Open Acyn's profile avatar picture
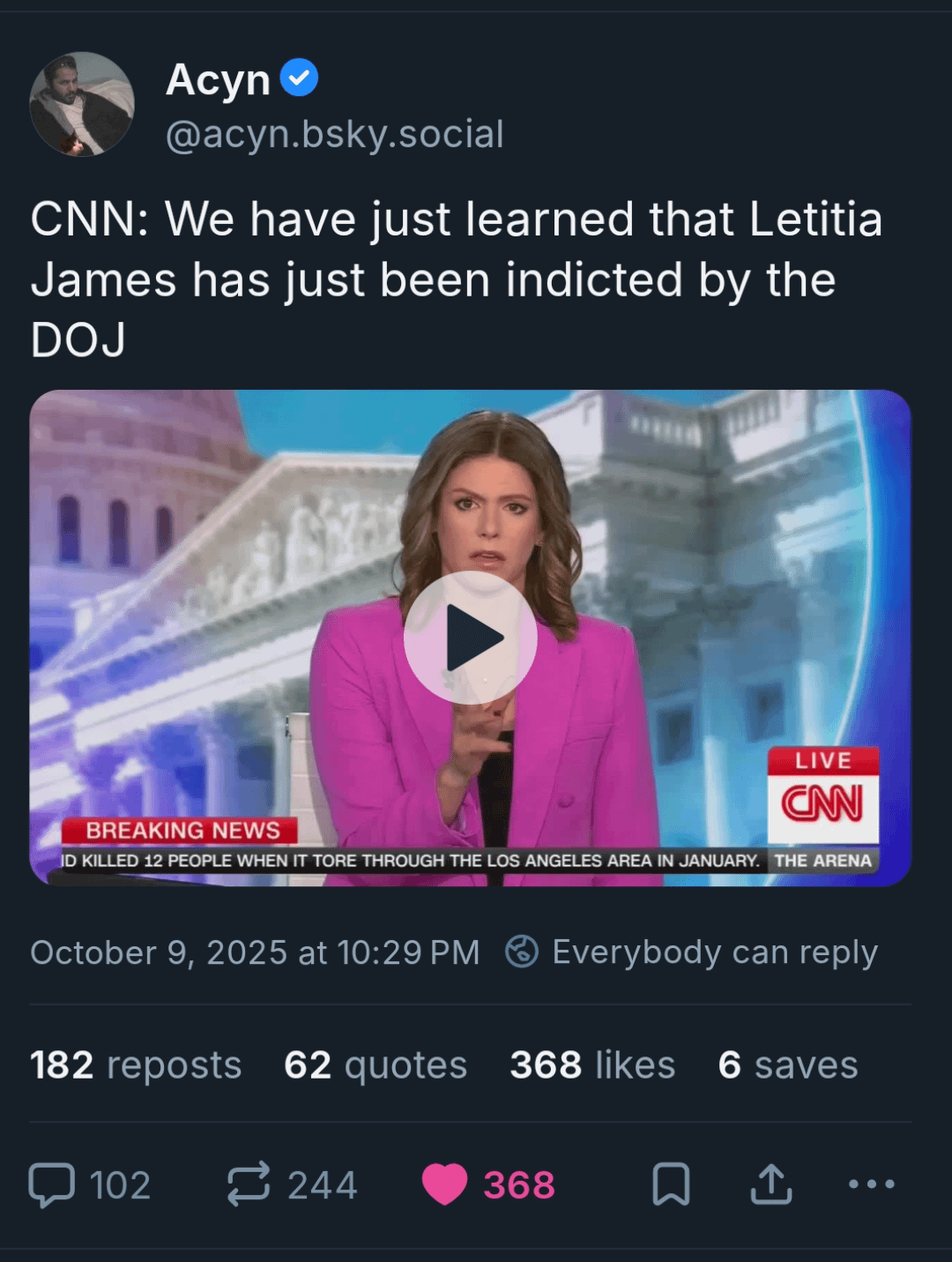Image resolution: width=952 pixels, height=1262 pixels. tap(82, 104)
